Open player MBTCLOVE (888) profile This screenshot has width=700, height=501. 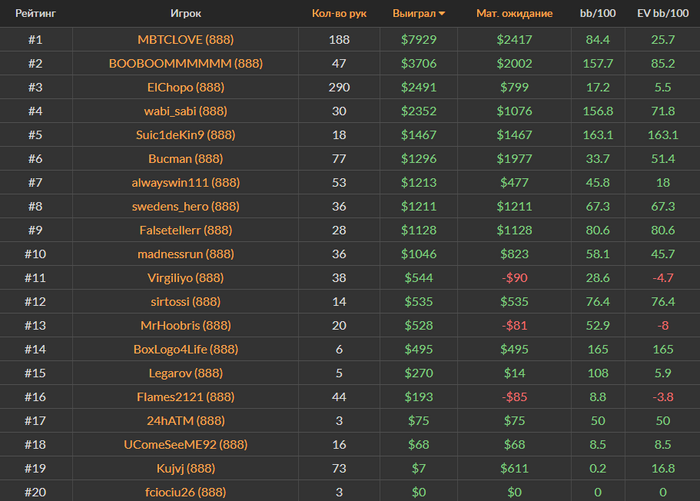tap(185, 40)
